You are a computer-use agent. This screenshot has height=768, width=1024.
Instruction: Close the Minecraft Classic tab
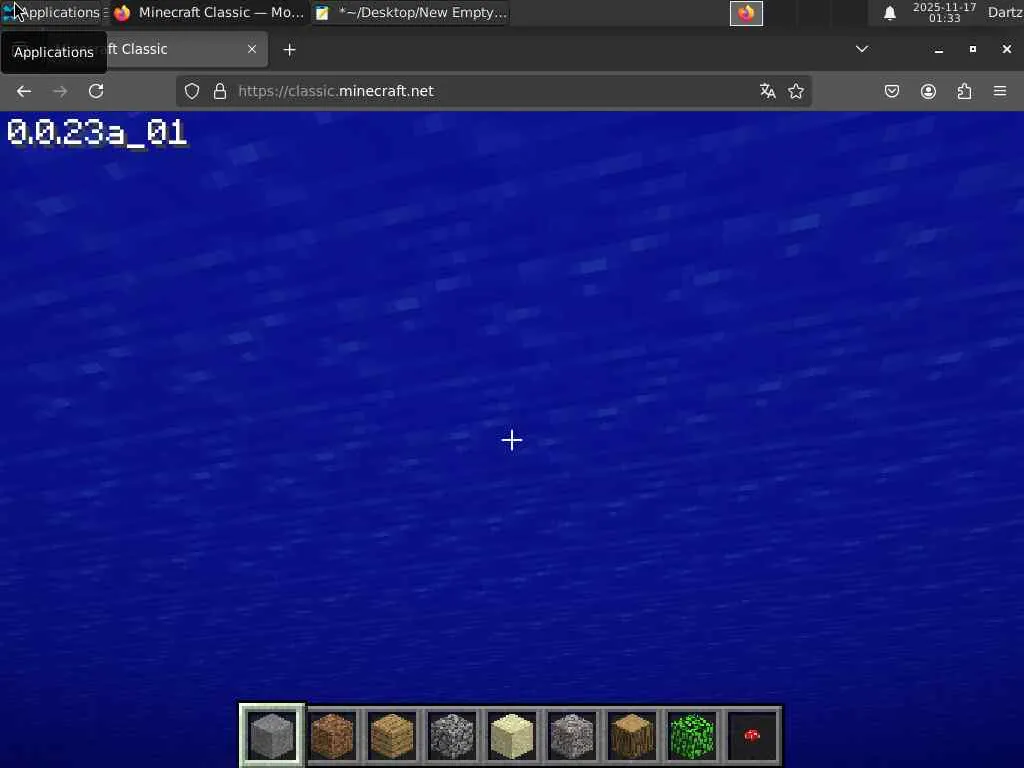click(x=252, y=49)
